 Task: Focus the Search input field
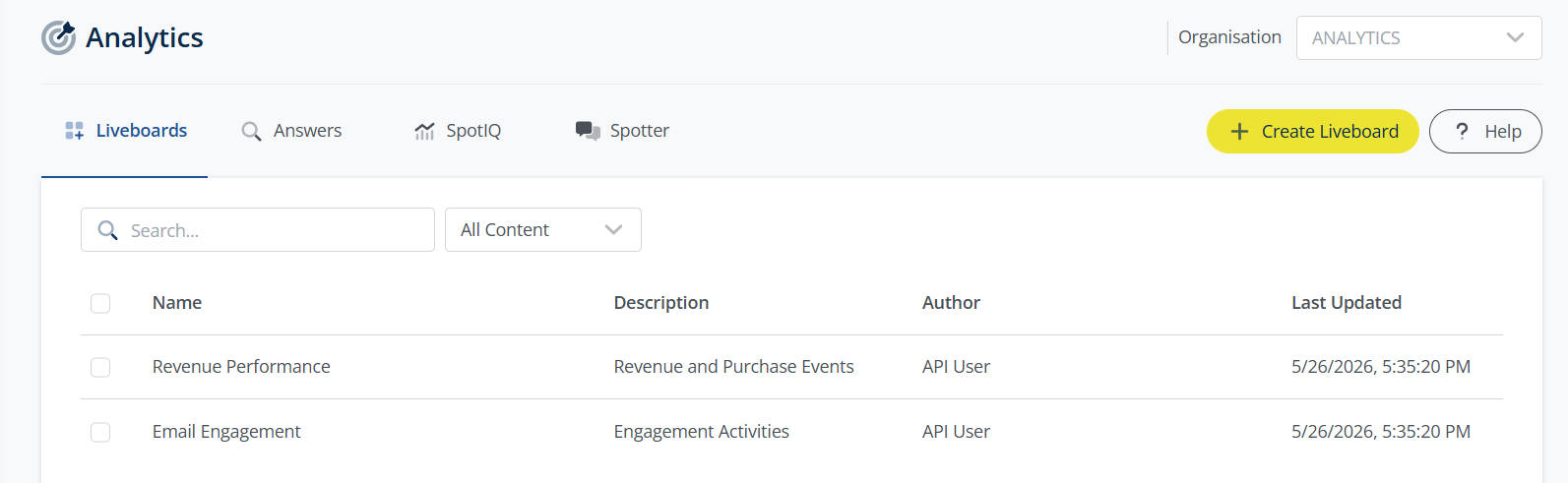point(258,229)
